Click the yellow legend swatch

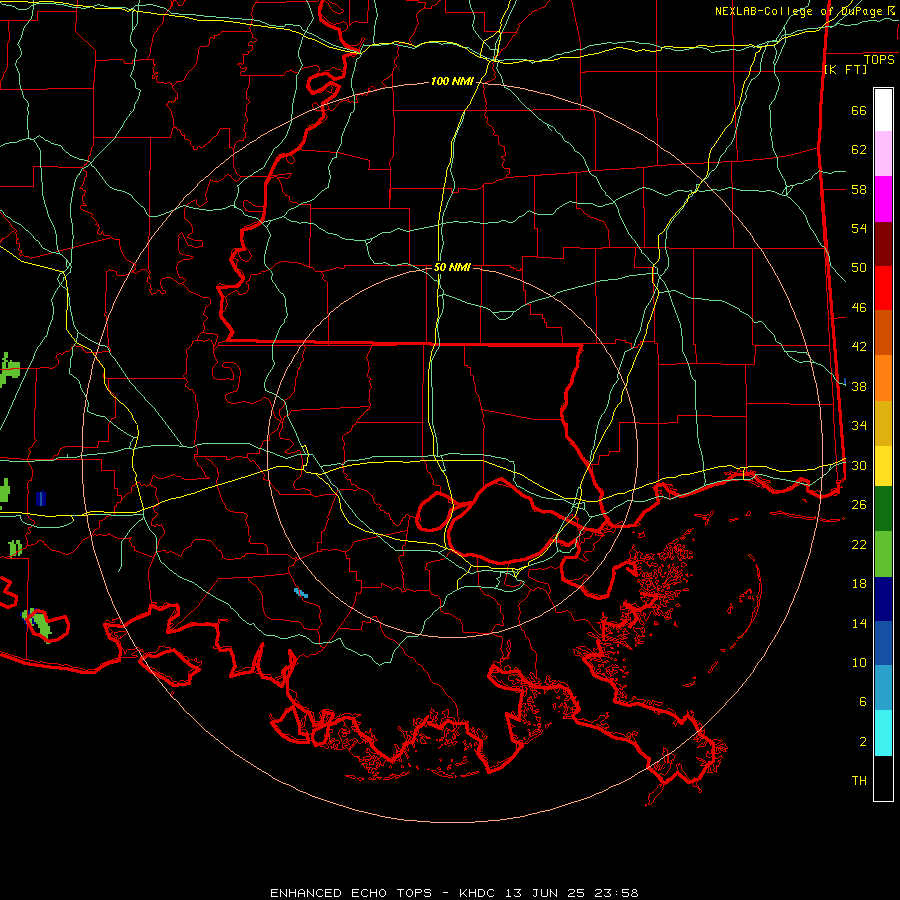pyautogui.click(x=883, y=466)
